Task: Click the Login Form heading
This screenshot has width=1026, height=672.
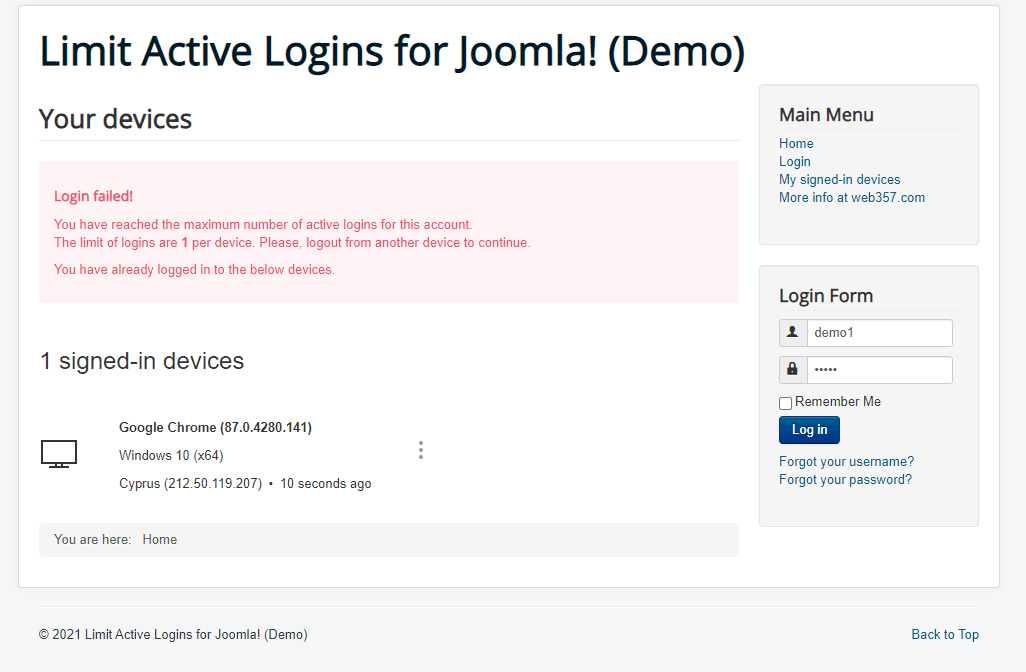Action: pyautogui.click(x=826, y=296)
